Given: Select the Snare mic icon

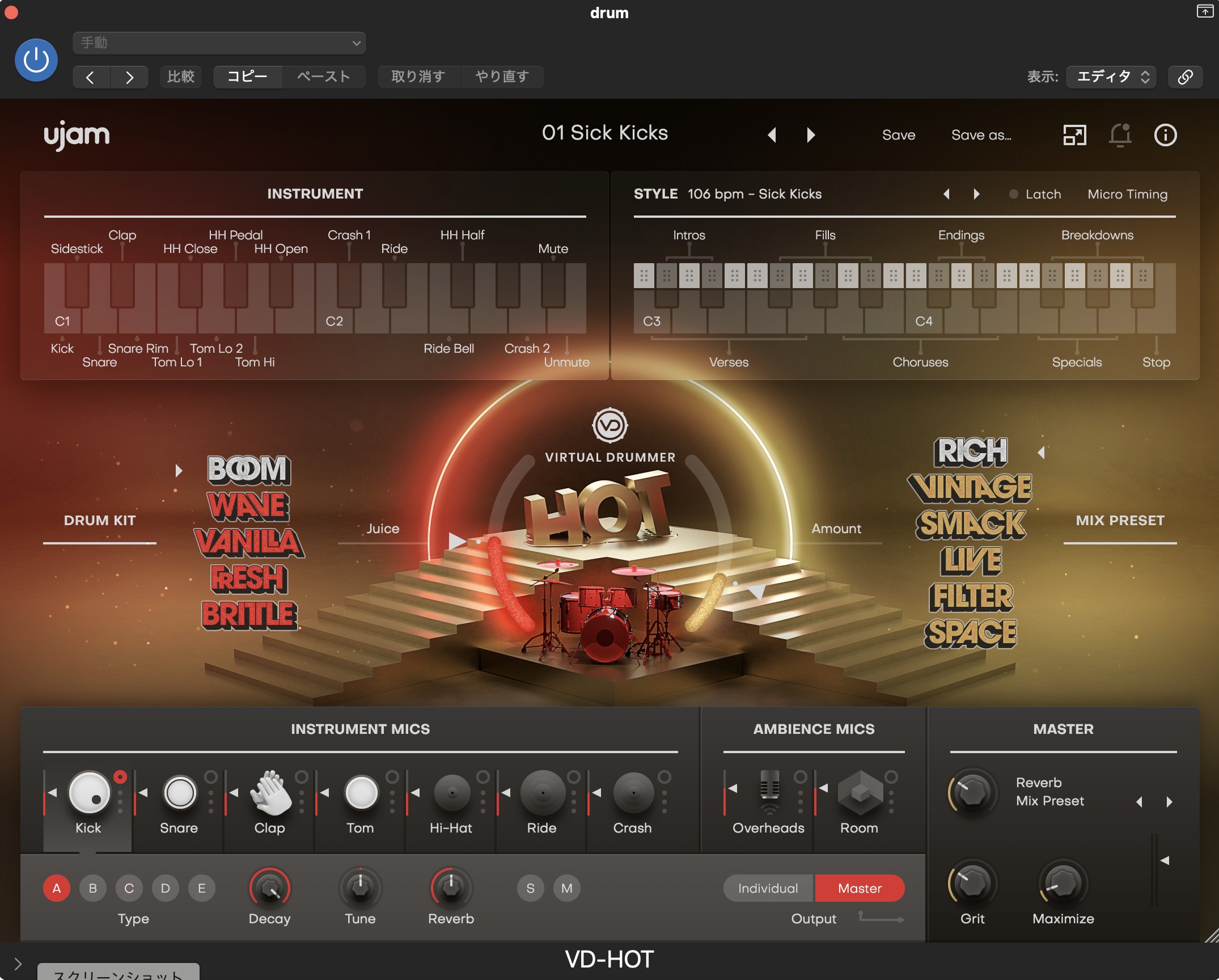Looking at the screenshot, I should 180,792.
